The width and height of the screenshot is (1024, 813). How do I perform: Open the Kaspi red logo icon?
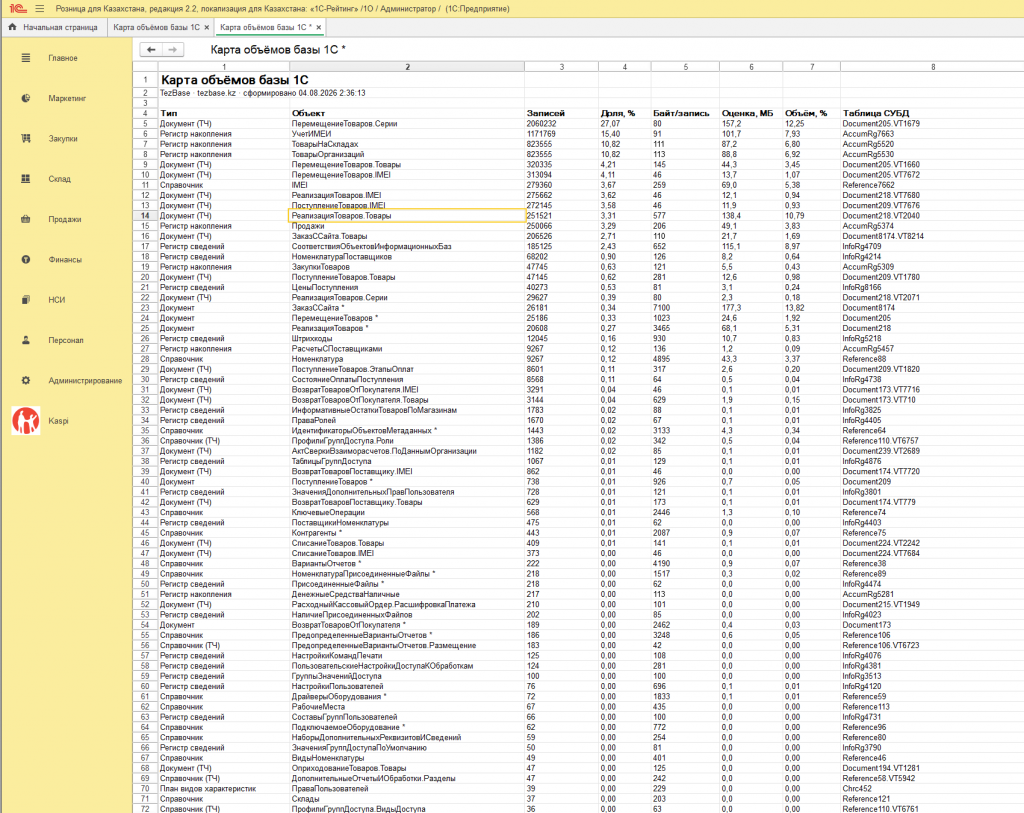pyautogui.click(x=25, y=421)
